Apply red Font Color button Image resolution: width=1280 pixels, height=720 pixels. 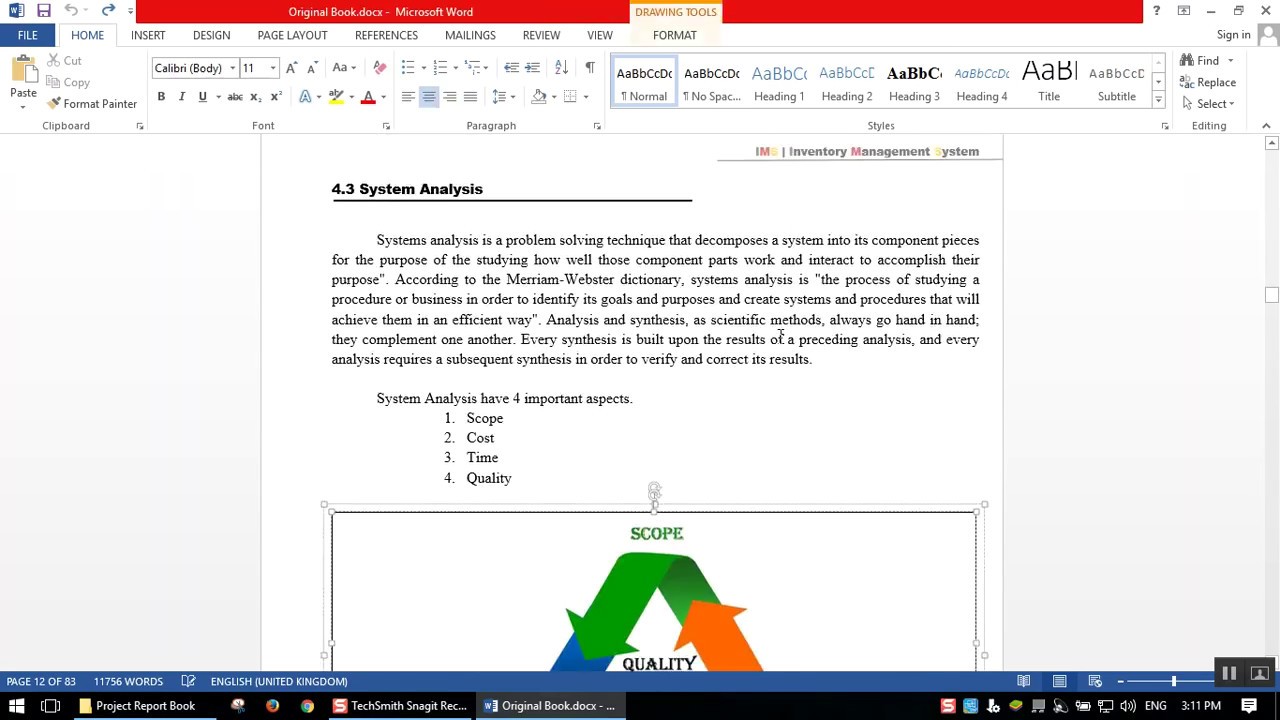[369, 97]
